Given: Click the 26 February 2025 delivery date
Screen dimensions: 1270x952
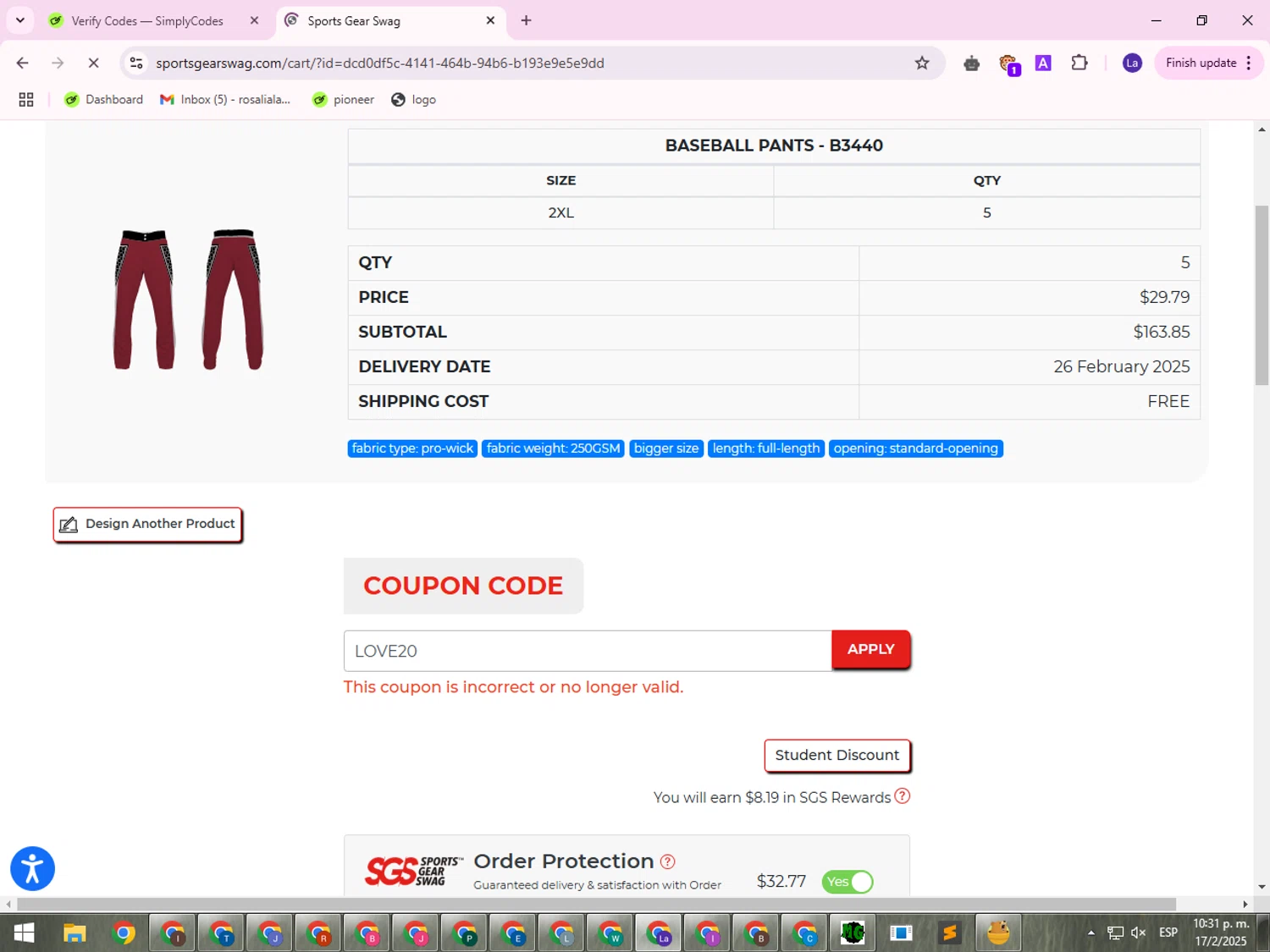Looking at the screenshot, I should click(x=1122, y=366).
